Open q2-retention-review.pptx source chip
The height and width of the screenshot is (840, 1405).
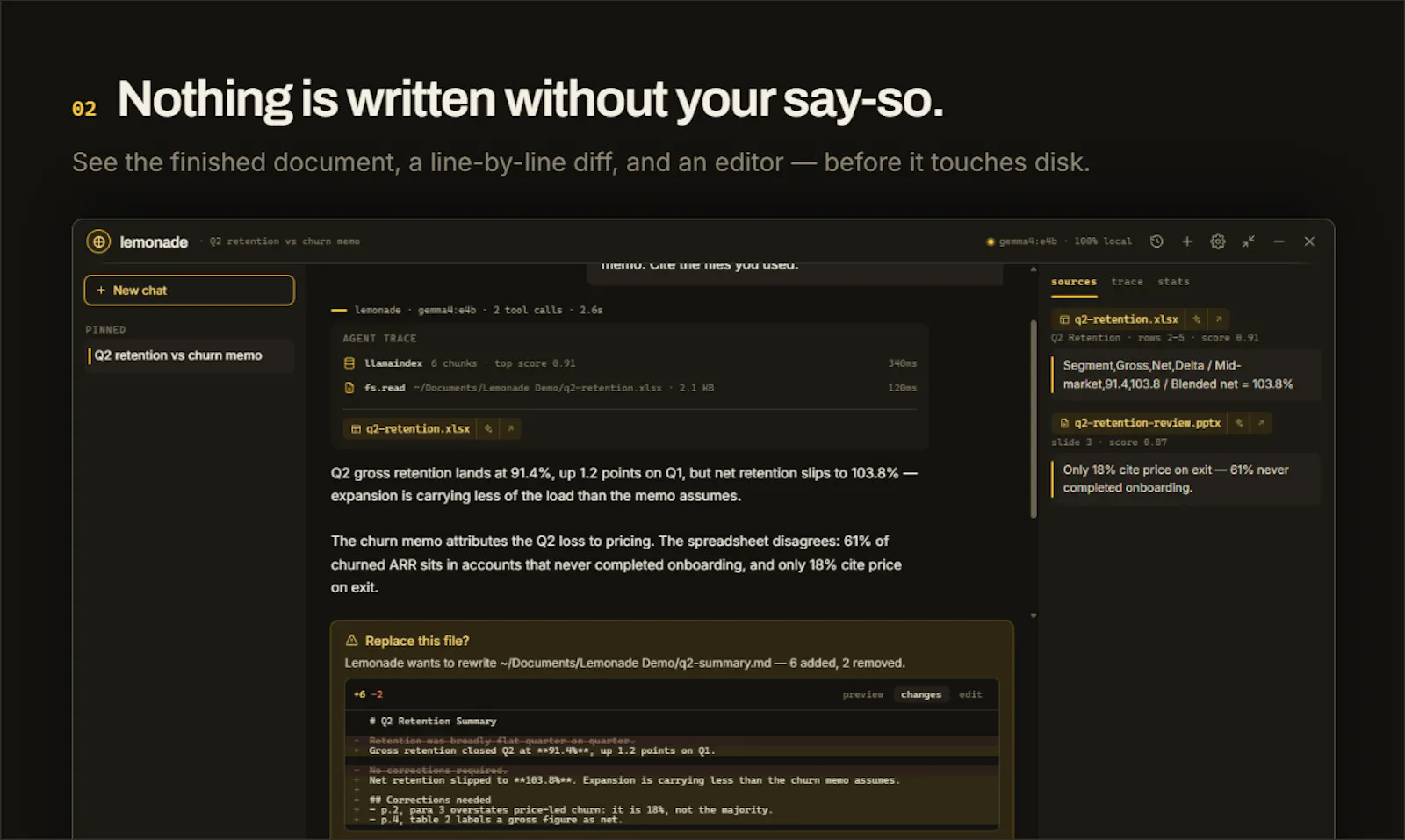1140,423
